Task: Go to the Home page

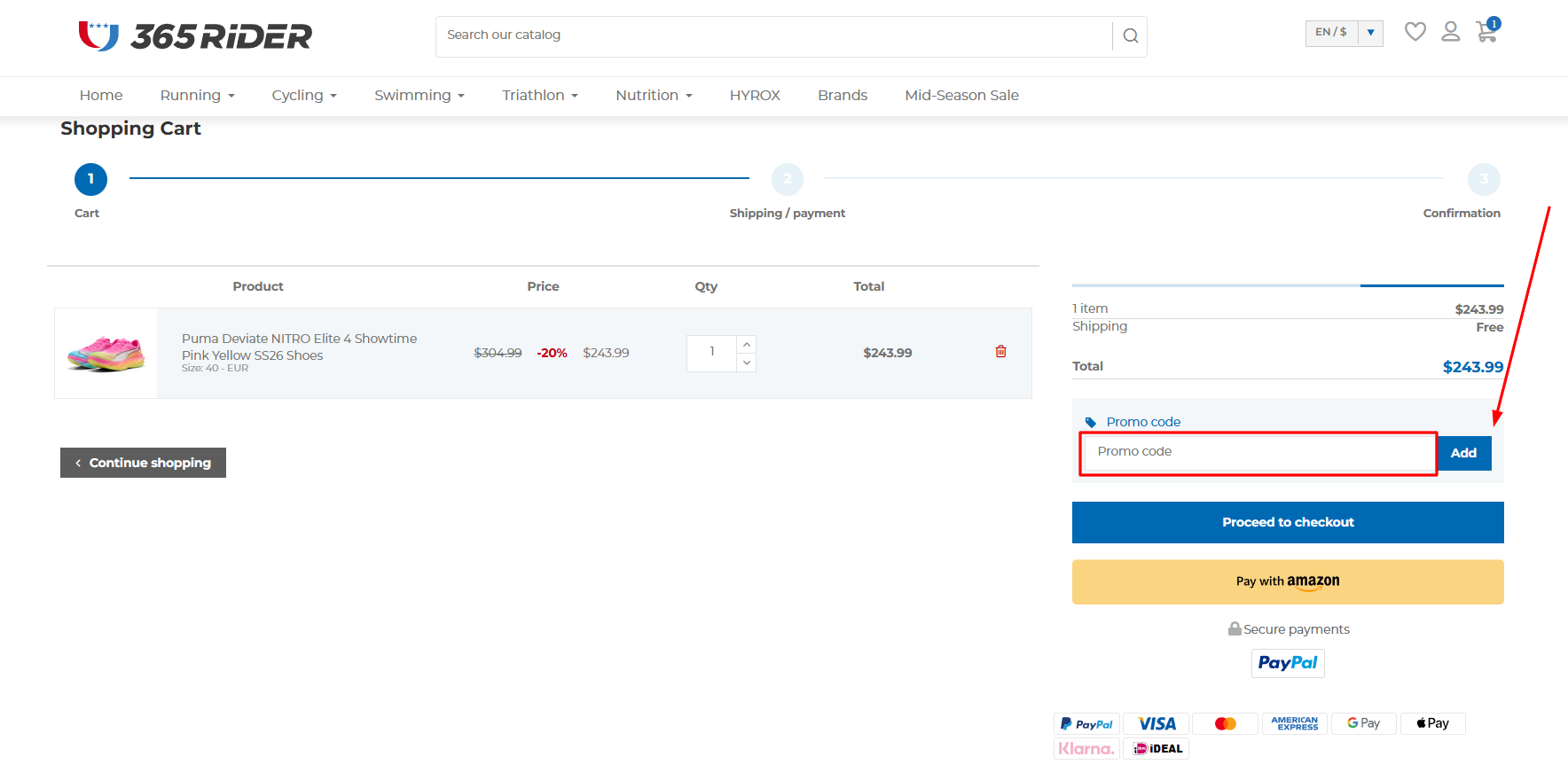Action: click(101, 96)
